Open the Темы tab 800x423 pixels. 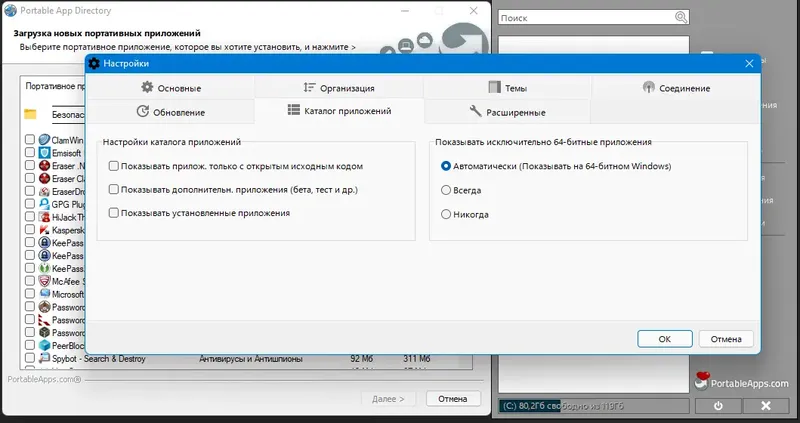[507, 88]
